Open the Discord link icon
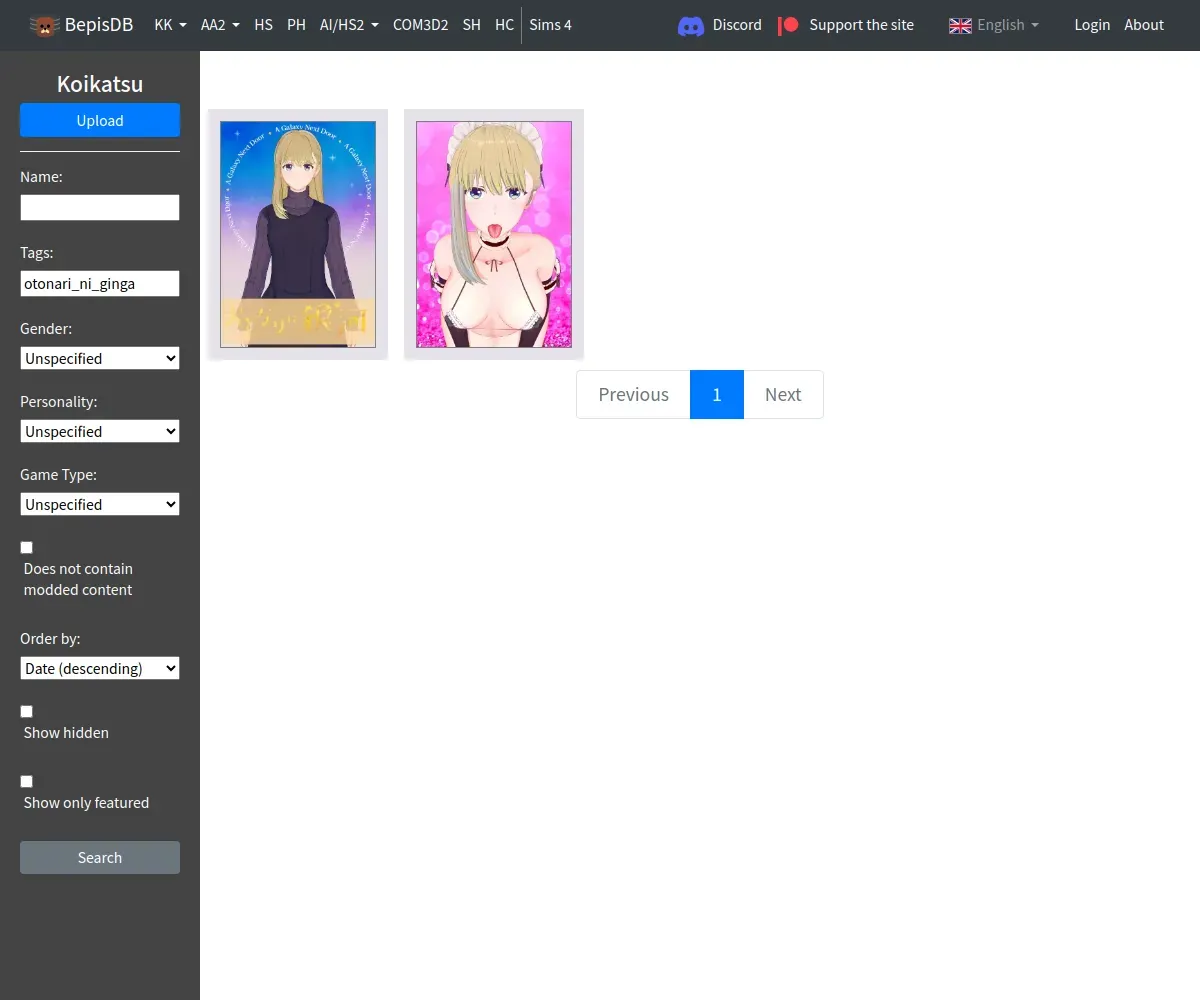This screenshot has width=1200, height=1000. coord(691,25)
